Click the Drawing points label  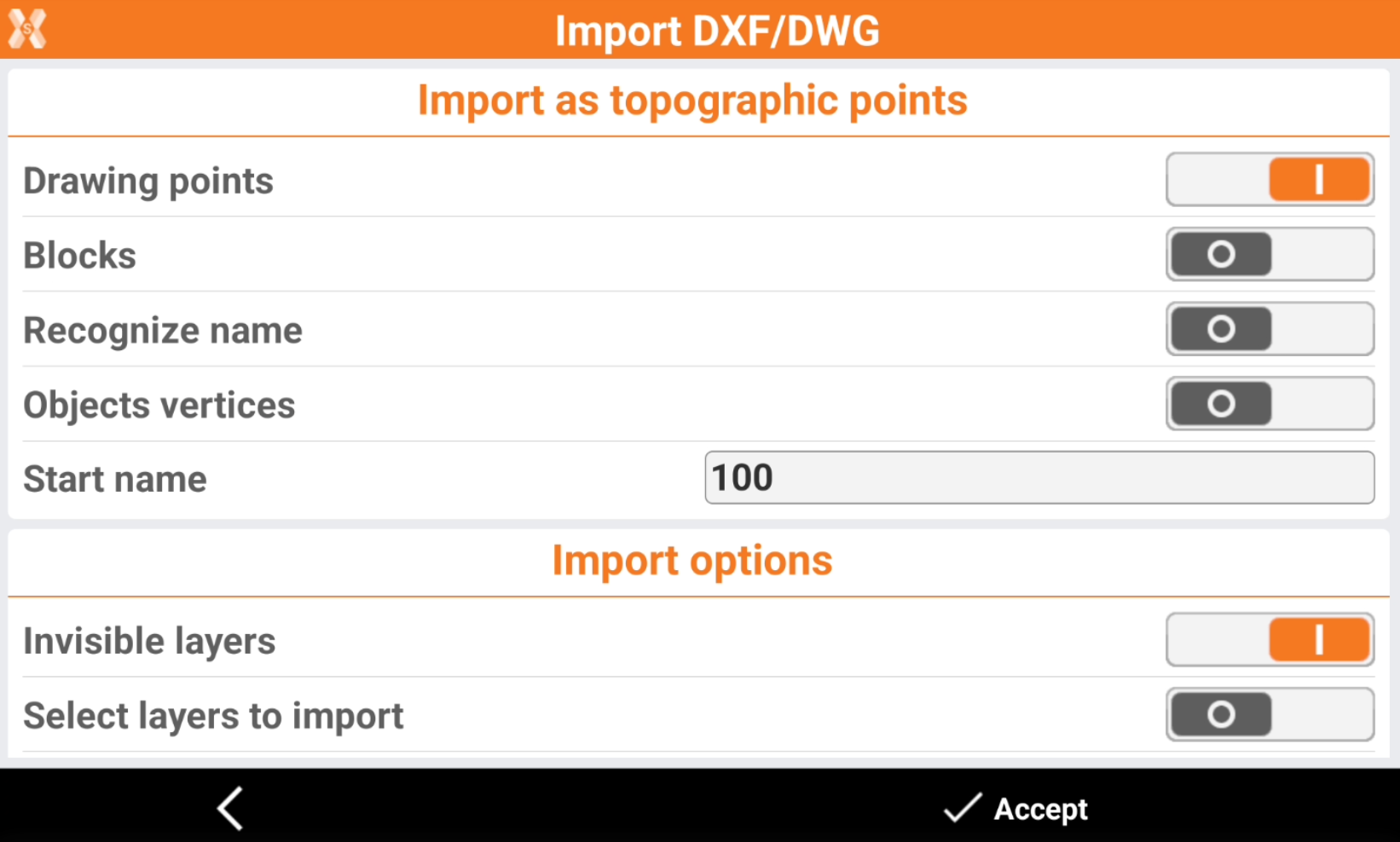pos(148,182)
